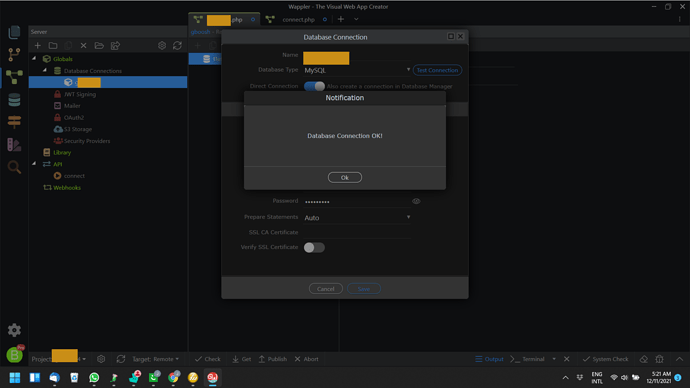Click the SSL CA Certificate field
This screenshot has width=690, height=388.
point(357,232)
